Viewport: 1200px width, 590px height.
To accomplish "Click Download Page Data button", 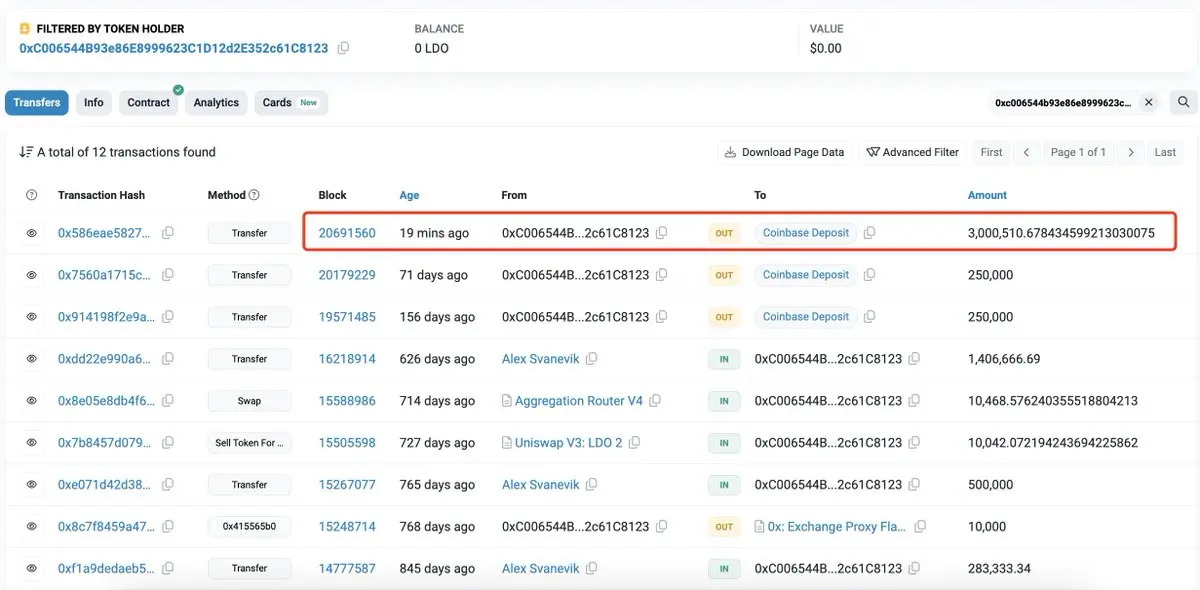I will tap(784, 152).
